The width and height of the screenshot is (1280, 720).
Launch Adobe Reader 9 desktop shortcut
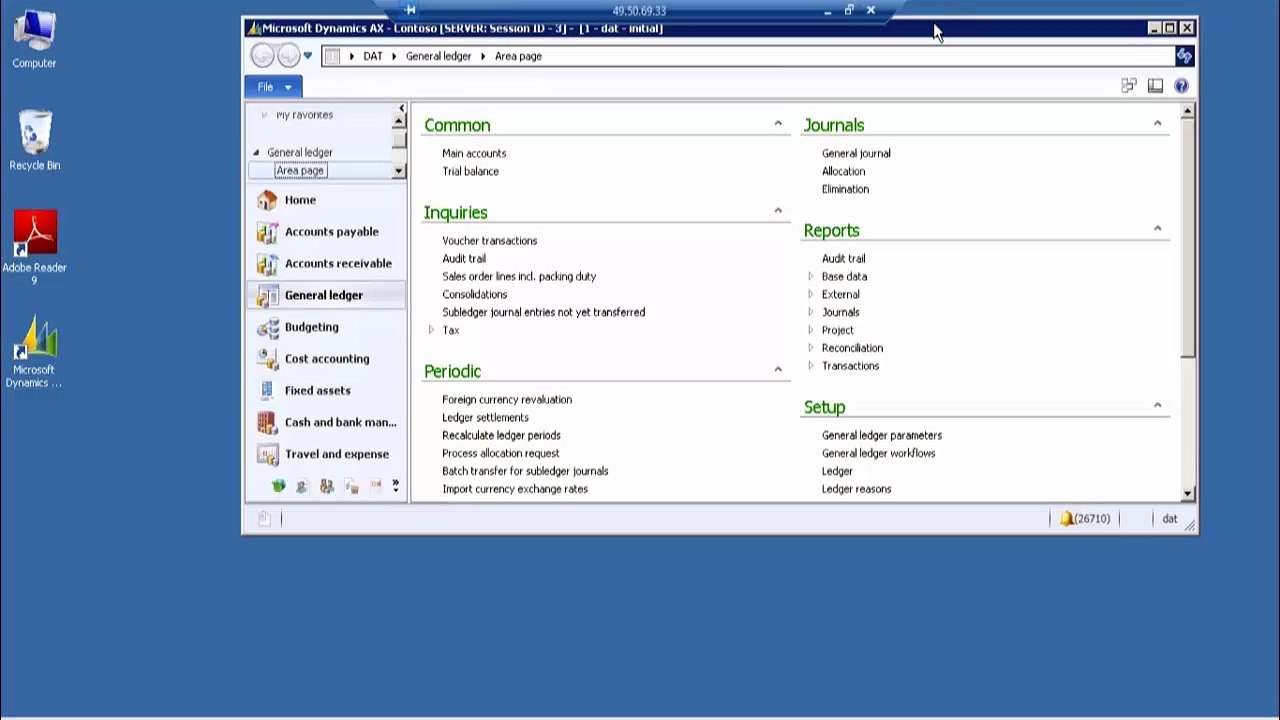point(34,246)
